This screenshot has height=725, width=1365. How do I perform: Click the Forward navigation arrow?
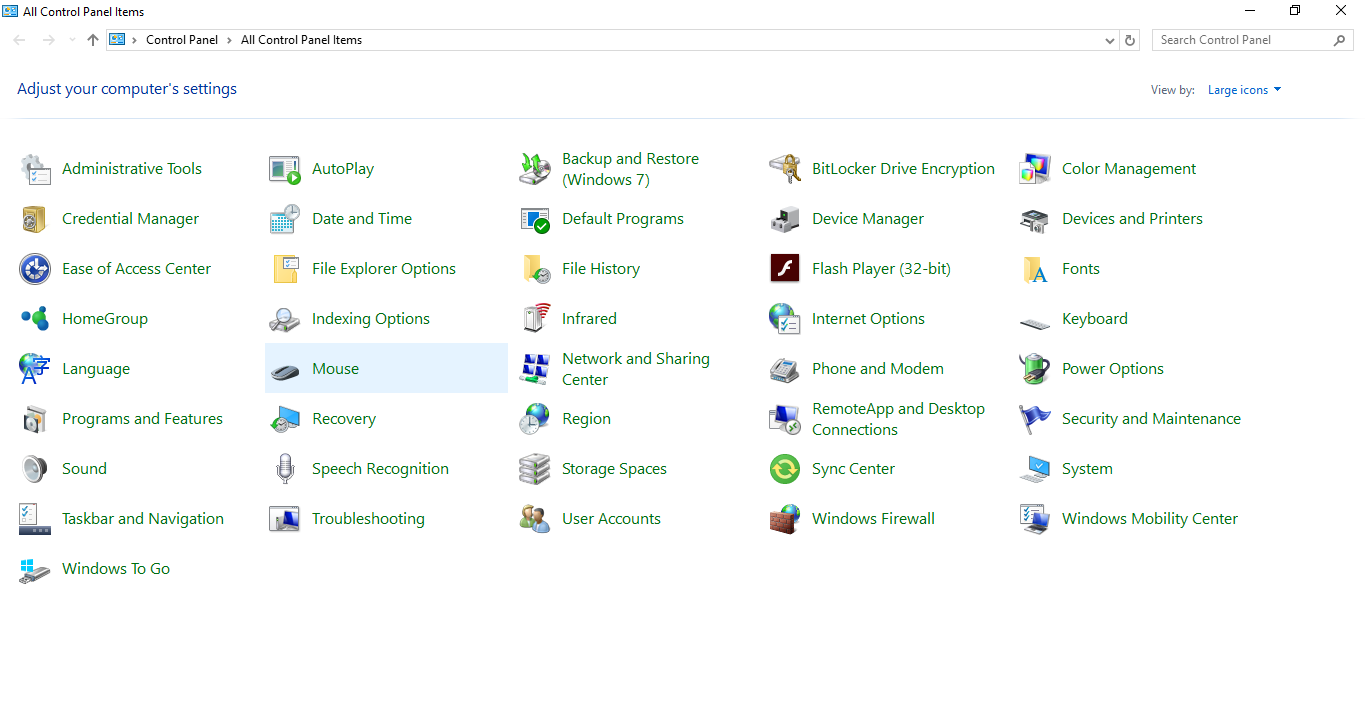point(48,40)
